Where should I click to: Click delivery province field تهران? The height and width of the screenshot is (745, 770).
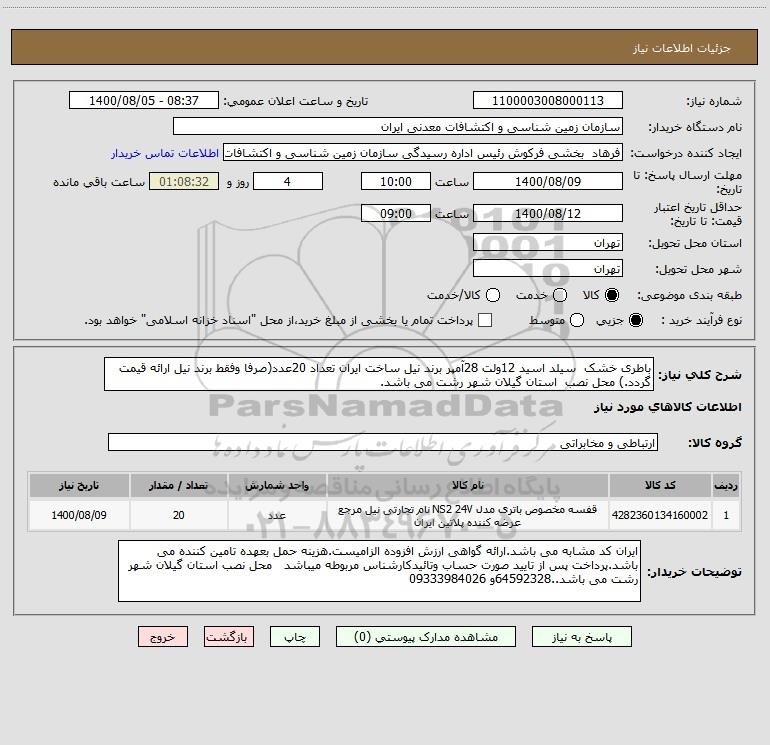pyautogui.click(x=548, y=242)
